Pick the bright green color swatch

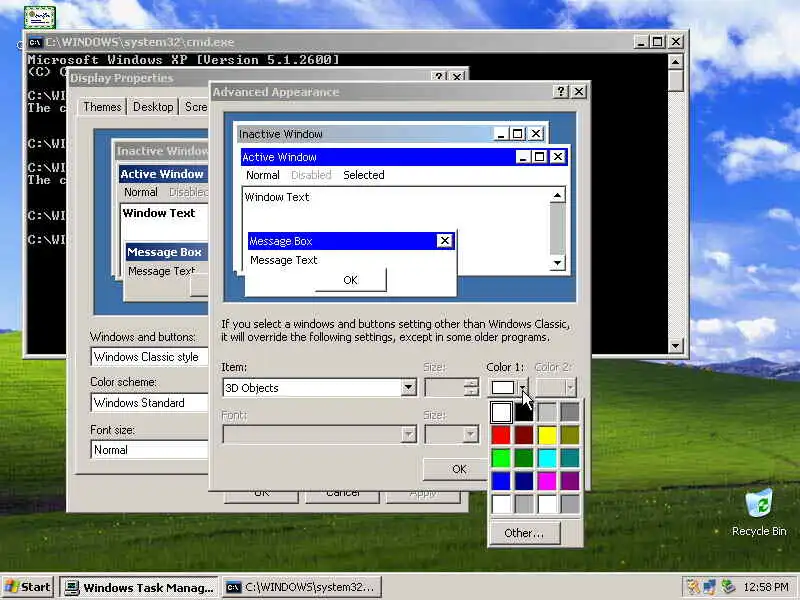[501, 458]
